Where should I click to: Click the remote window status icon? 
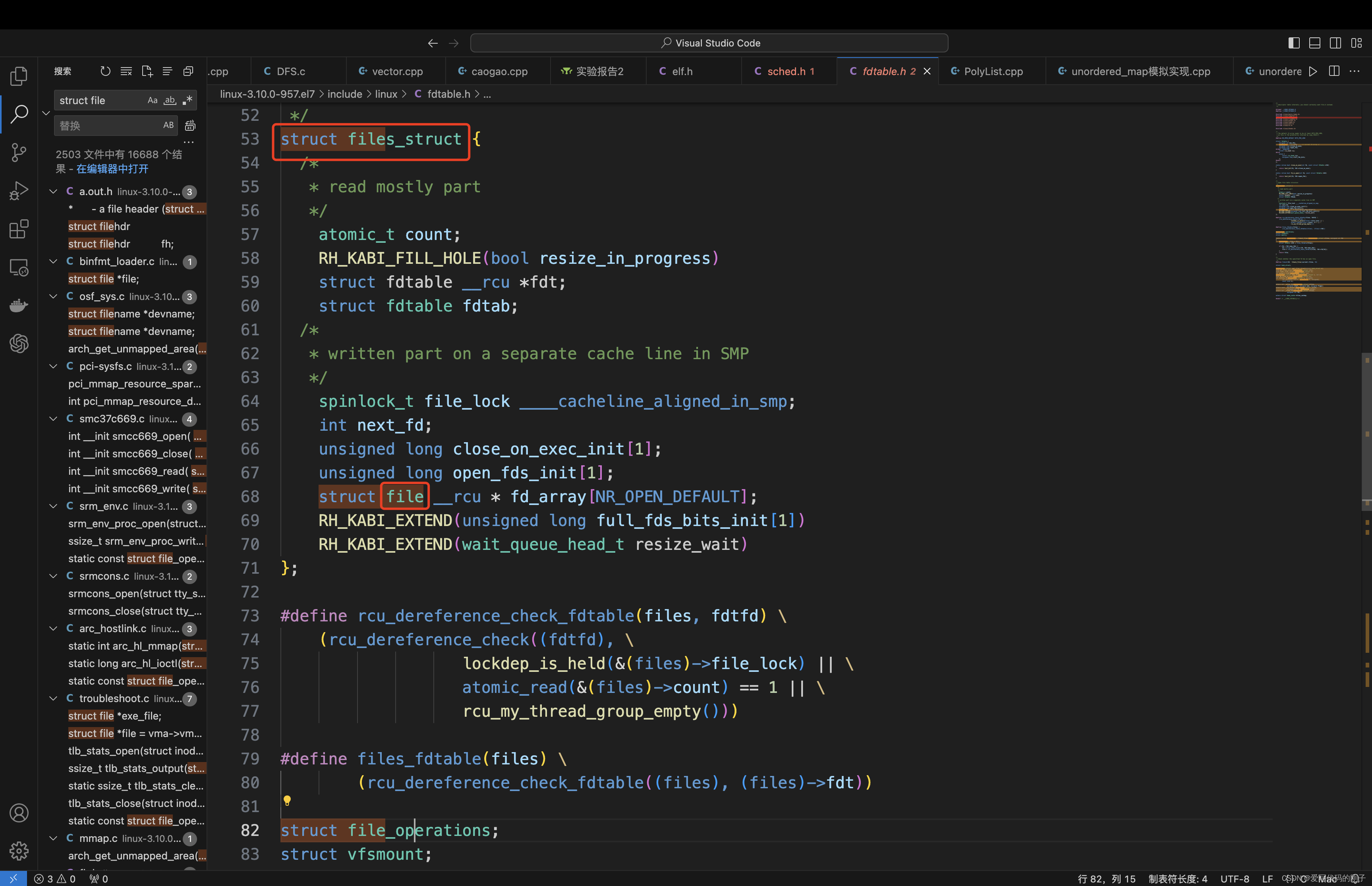tap(13, 878)
